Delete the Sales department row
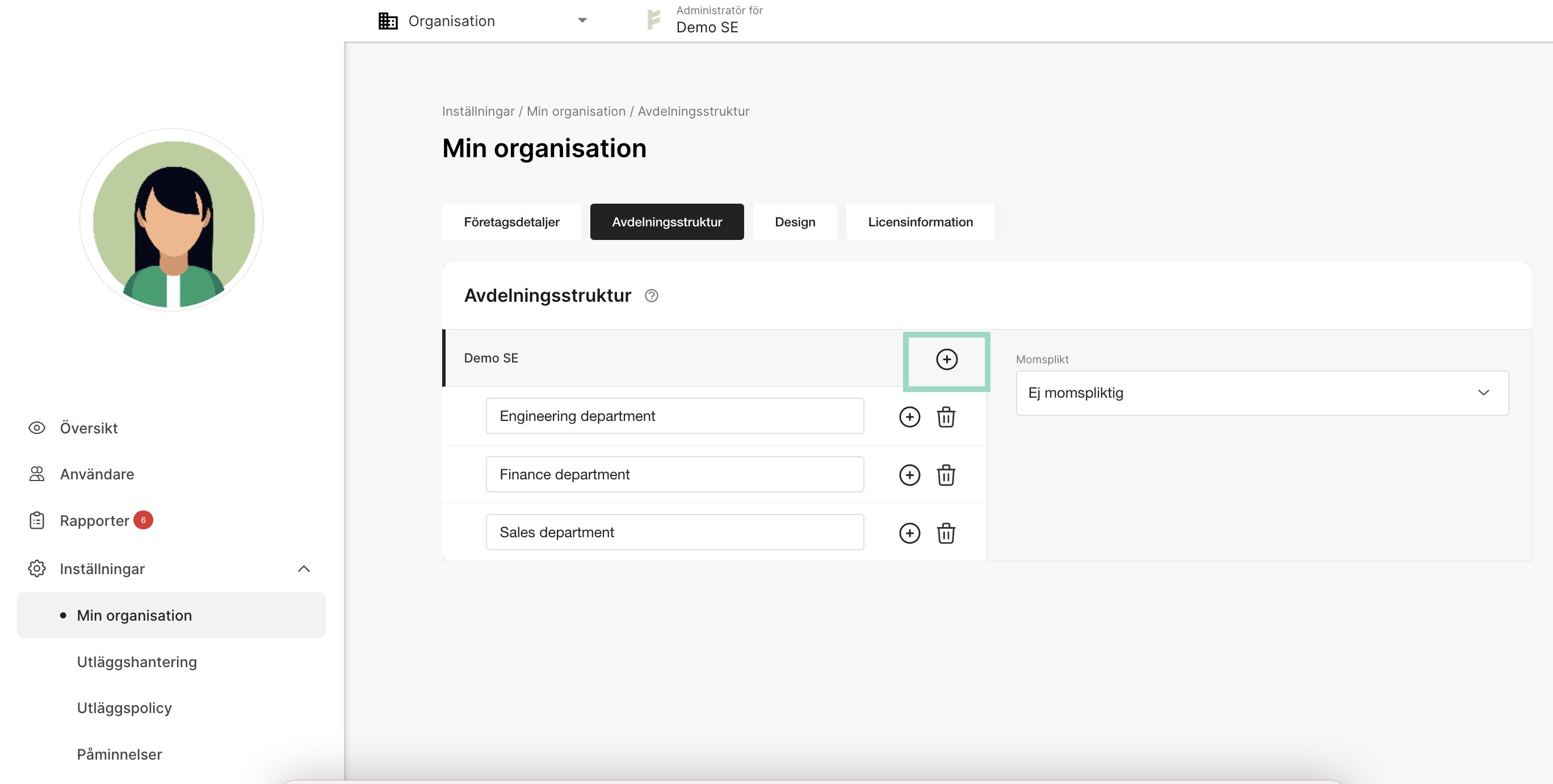This screenshot has height=784, width=1553. (x=945, y=533)
